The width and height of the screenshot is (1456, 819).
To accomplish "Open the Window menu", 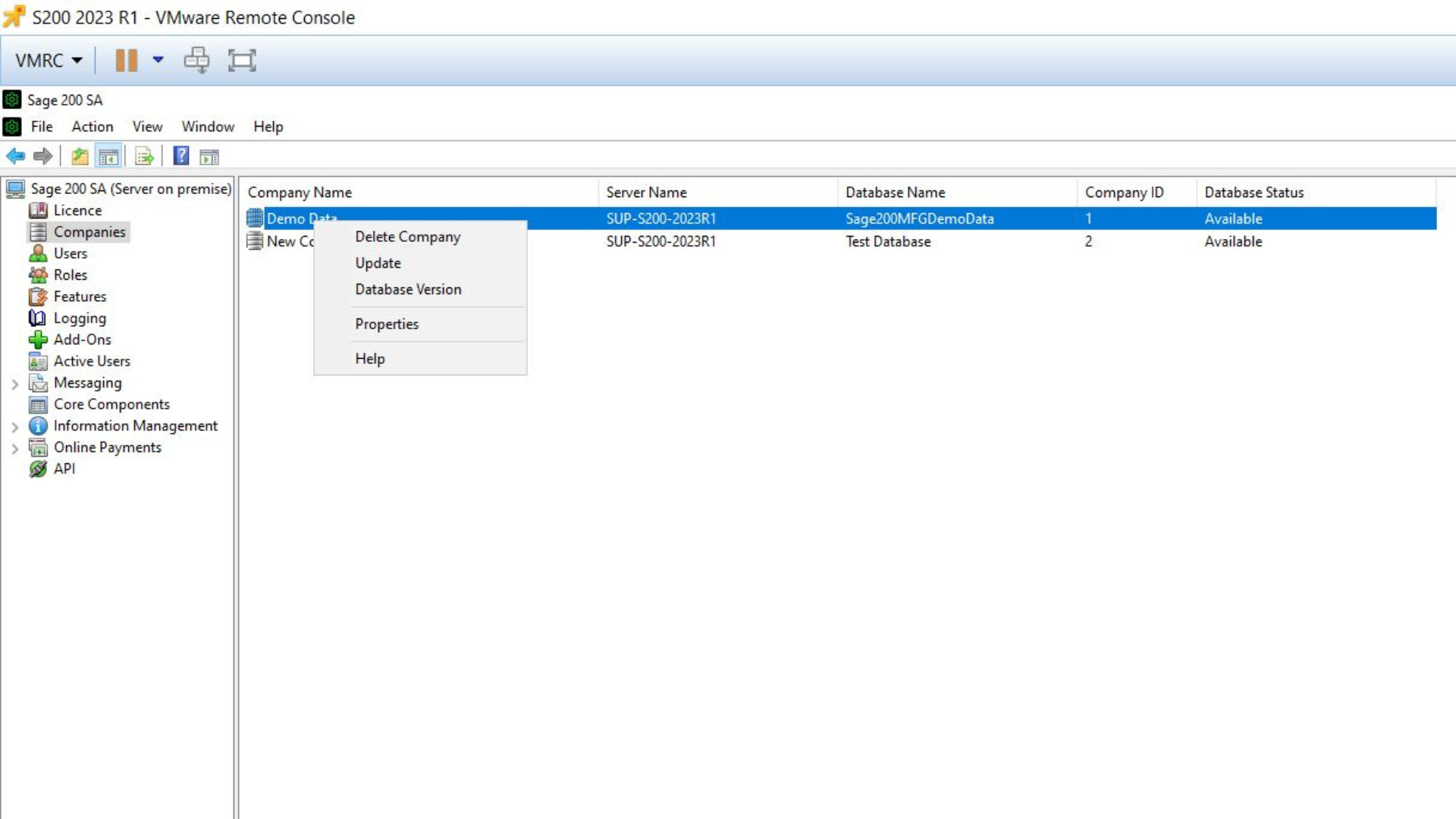I will (208, 127).
